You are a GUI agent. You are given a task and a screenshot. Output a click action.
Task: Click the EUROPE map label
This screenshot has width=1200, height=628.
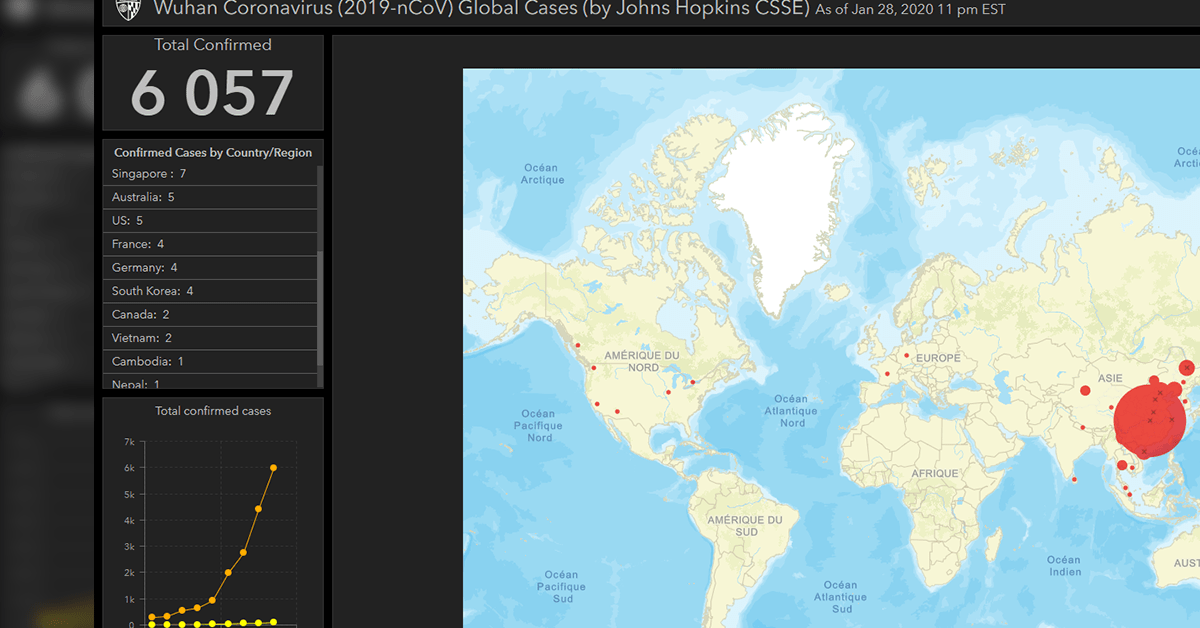point(938,358)
